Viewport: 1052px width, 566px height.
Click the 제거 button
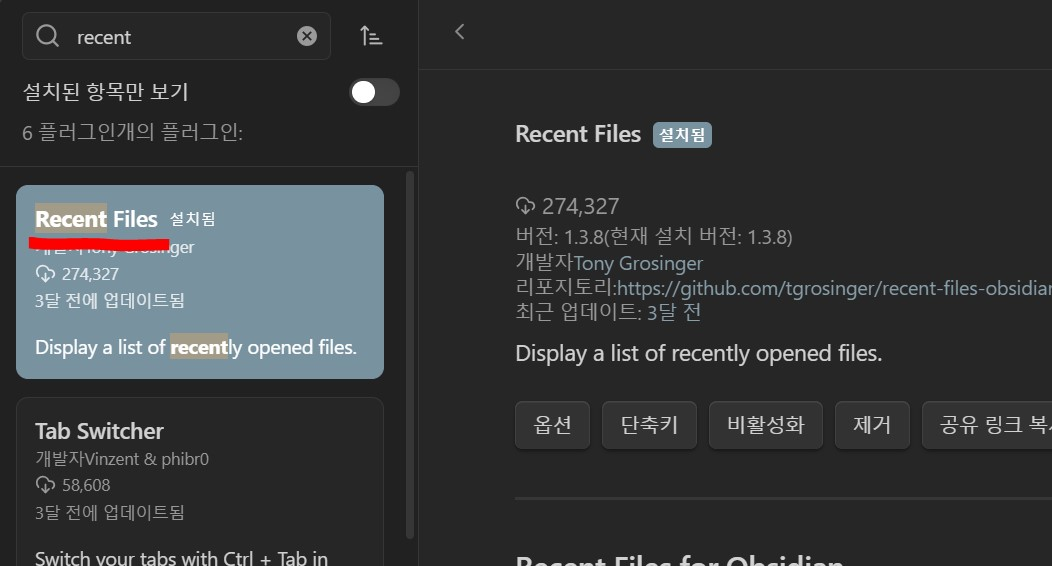872,425
